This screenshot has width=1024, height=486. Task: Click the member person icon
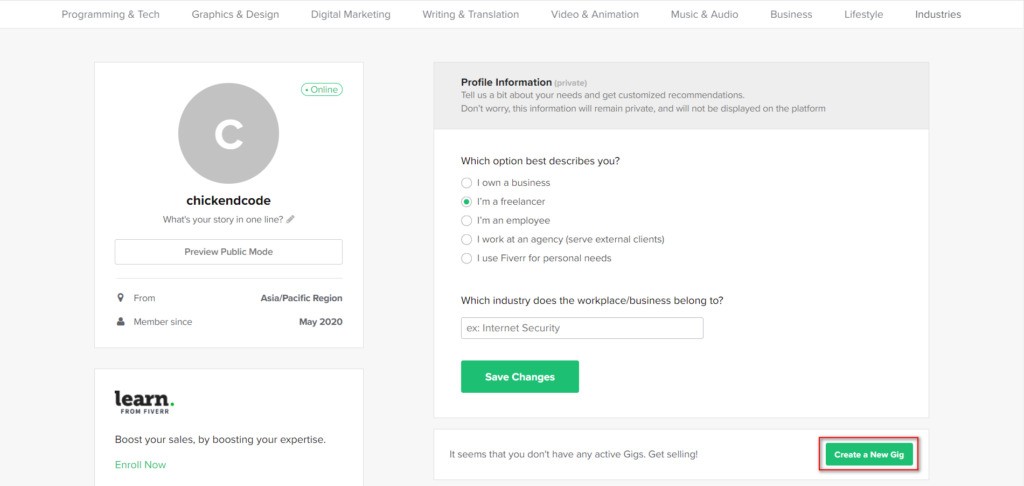click(x=120, y=321)
